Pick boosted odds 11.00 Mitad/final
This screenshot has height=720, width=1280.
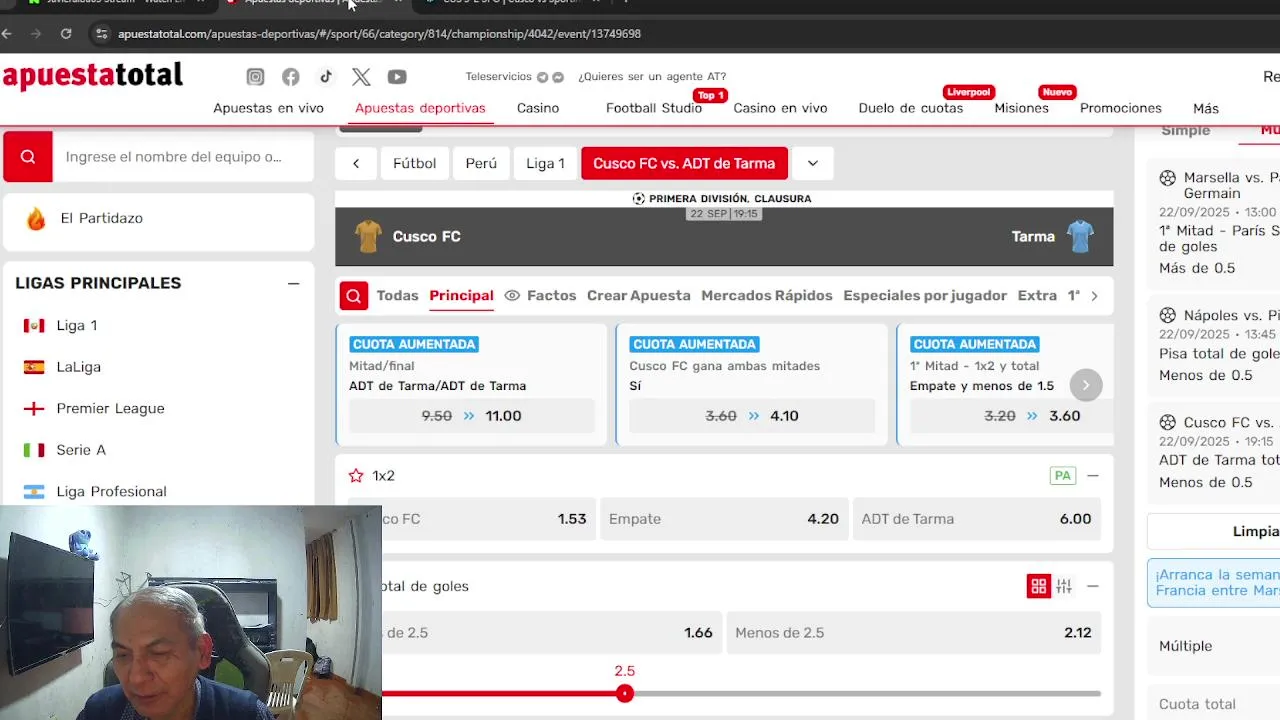pos(471,416)
